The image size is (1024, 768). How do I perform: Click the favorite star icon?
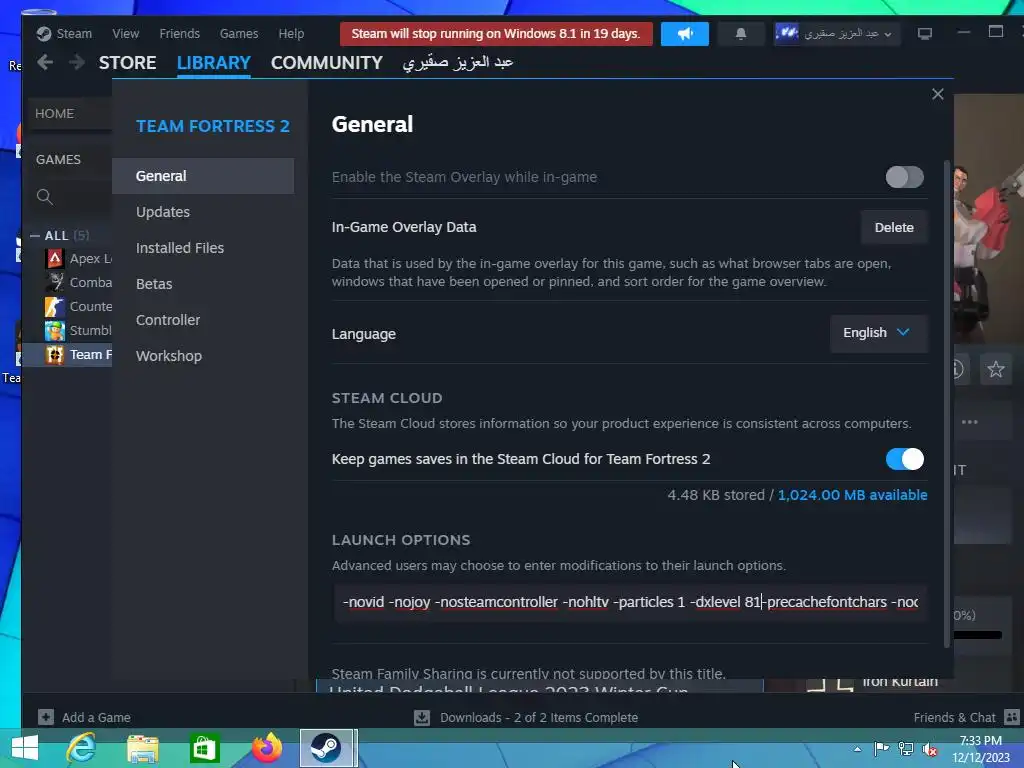pyautogui.click(x=996, y=369)
